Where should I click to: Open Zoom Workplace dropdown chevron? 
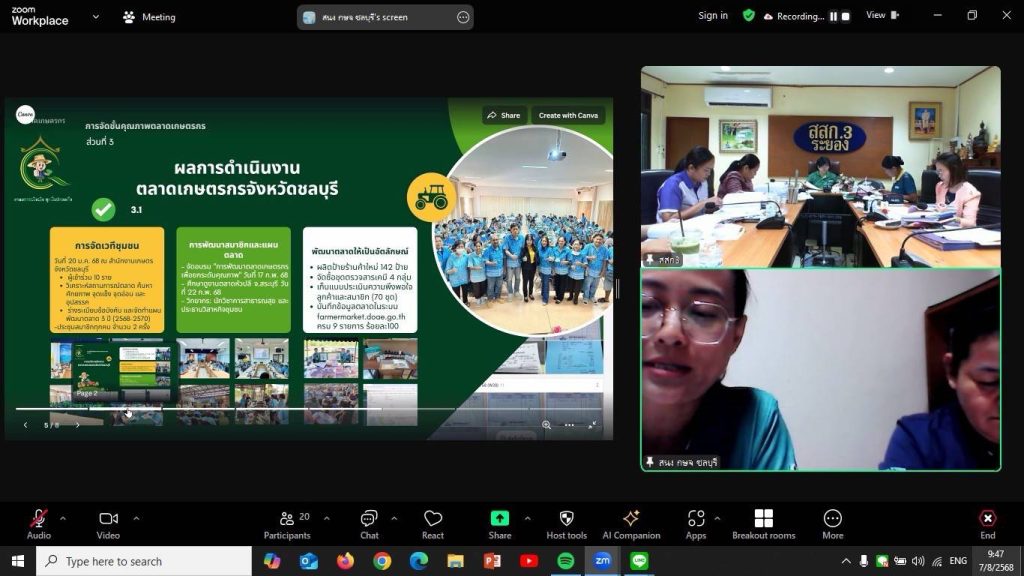[95, 17]
